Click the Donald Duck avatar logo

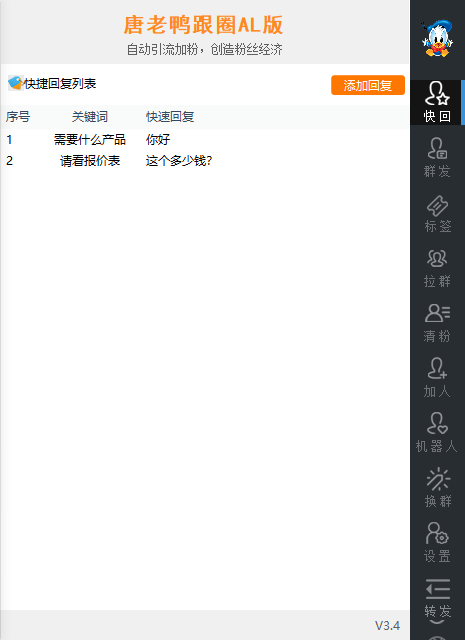point(437,38)
